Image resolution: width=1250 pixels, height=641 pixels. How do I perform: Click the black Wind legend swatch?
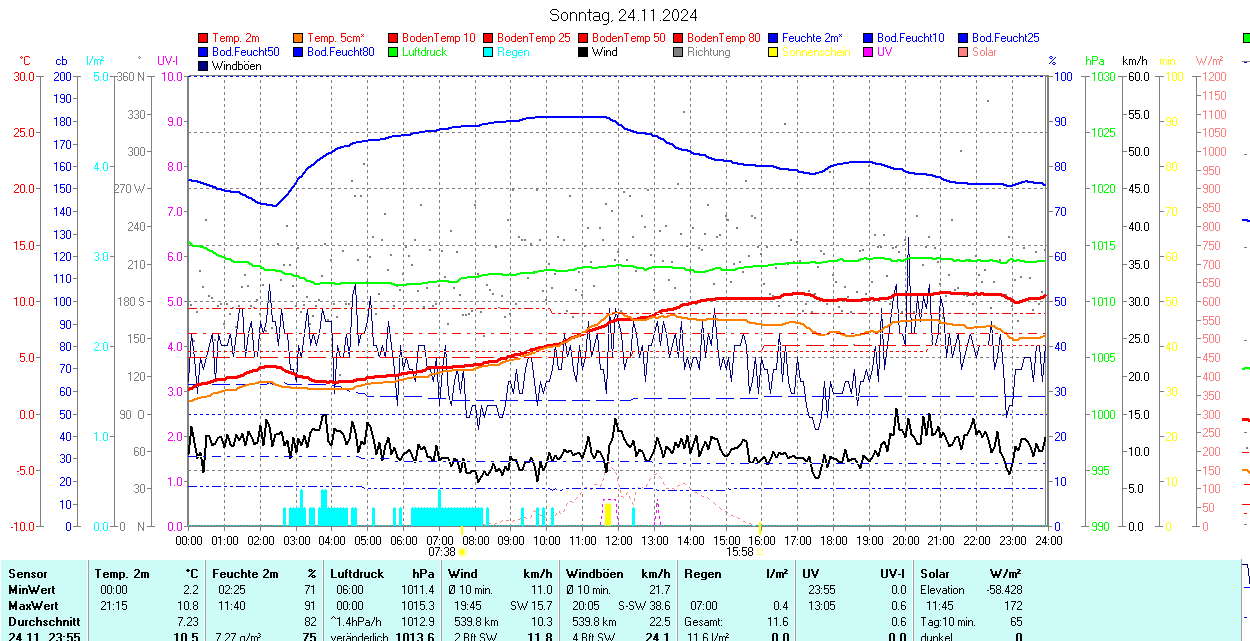tap(583, 52)
